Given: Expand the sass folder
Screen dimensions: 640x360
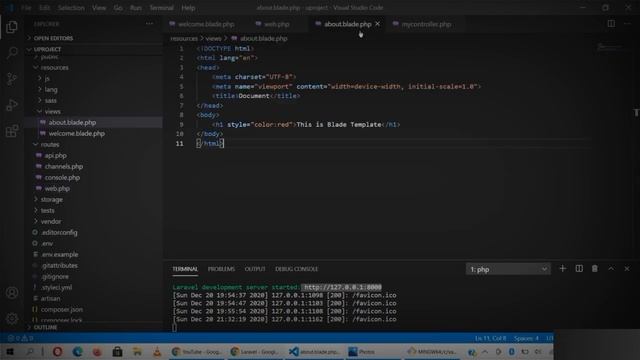Looking at the screenshot, I should 51,100.
